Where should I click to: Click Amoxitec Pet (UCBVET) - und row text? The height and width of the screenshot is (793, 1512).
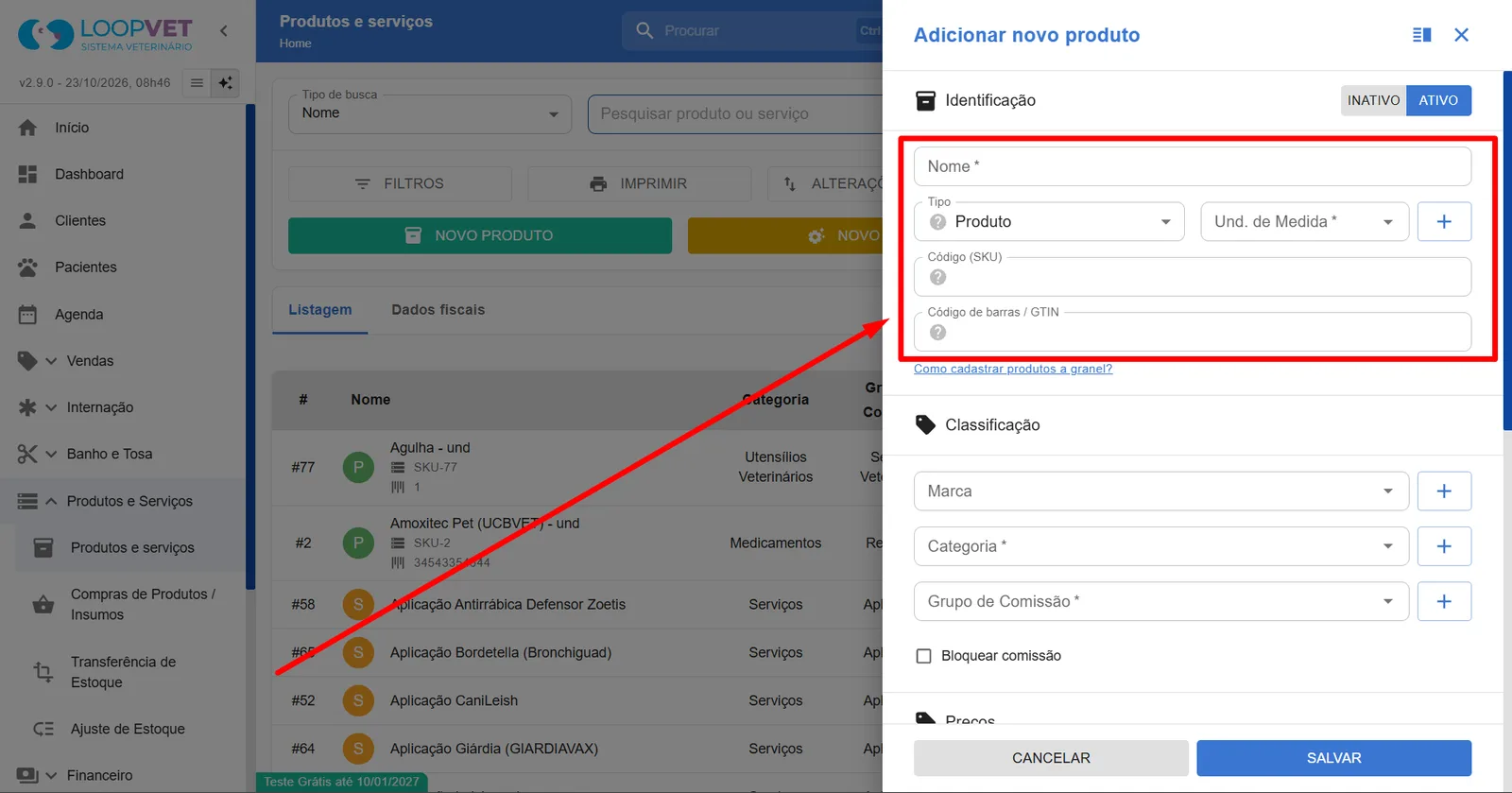[x=485, y=524]
